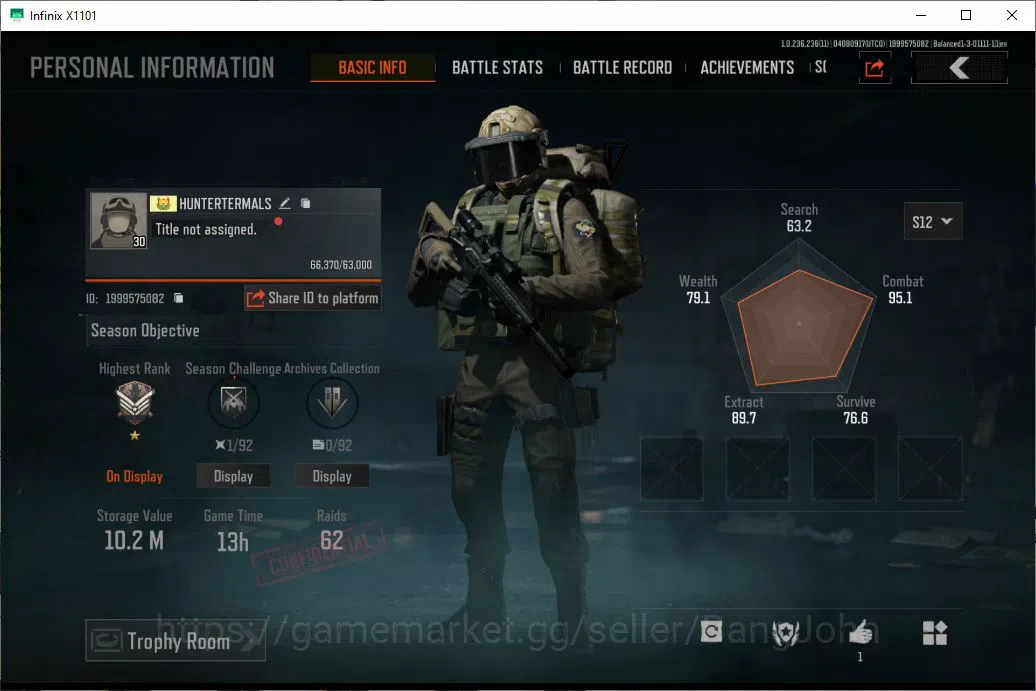Viewport: 1036px width, 691px height.
Task: Select the Season Challenge badge icon
Action: pyautogui.click(x=233, y=402)
